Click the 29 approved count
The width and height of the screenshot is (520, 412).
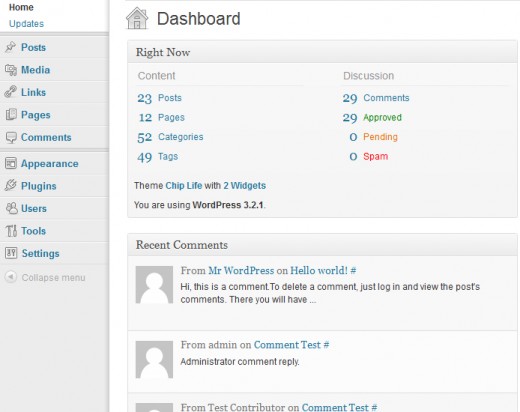coord(350,118)
